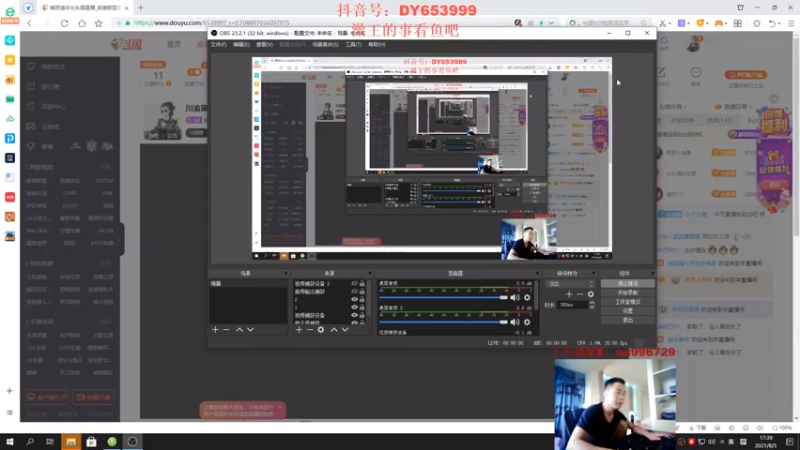Click the PC客户端 button on Douyu page
Viewport: 800px width, 450px height.
(745, 75)
